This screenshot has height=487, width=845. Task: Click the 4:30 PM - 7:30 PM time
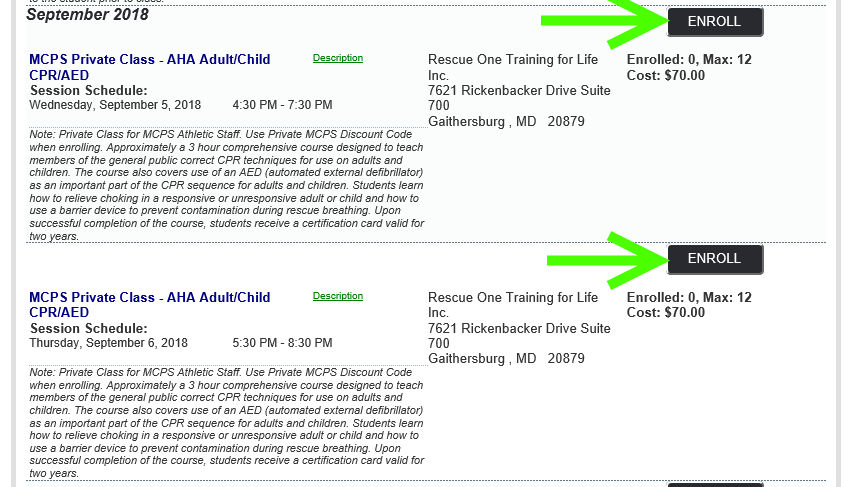[282, 105]
